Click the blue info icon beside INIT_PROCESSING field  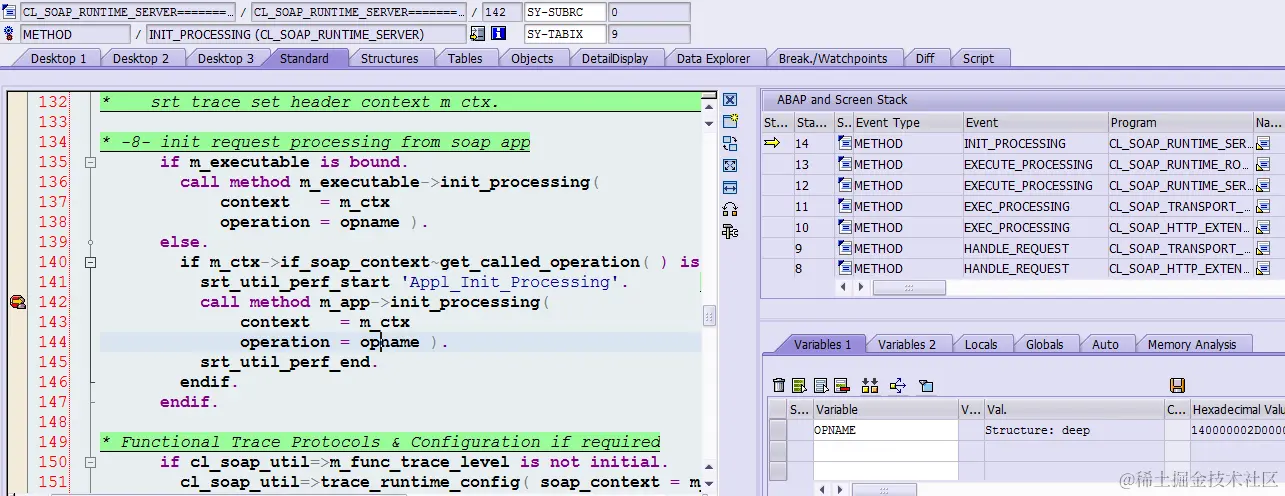pyautogui.click(x=498, y=34)
